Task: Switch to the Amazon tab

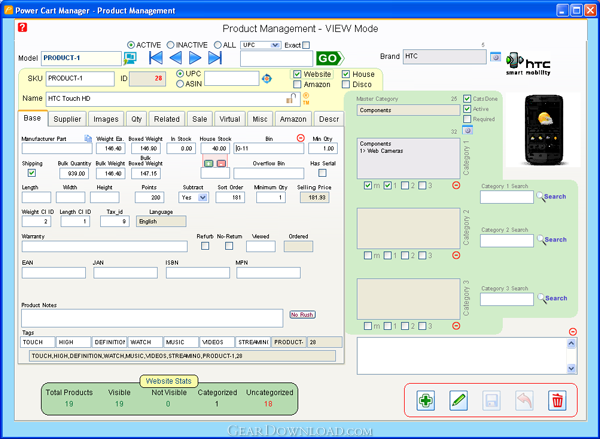Action: [293, 119]
